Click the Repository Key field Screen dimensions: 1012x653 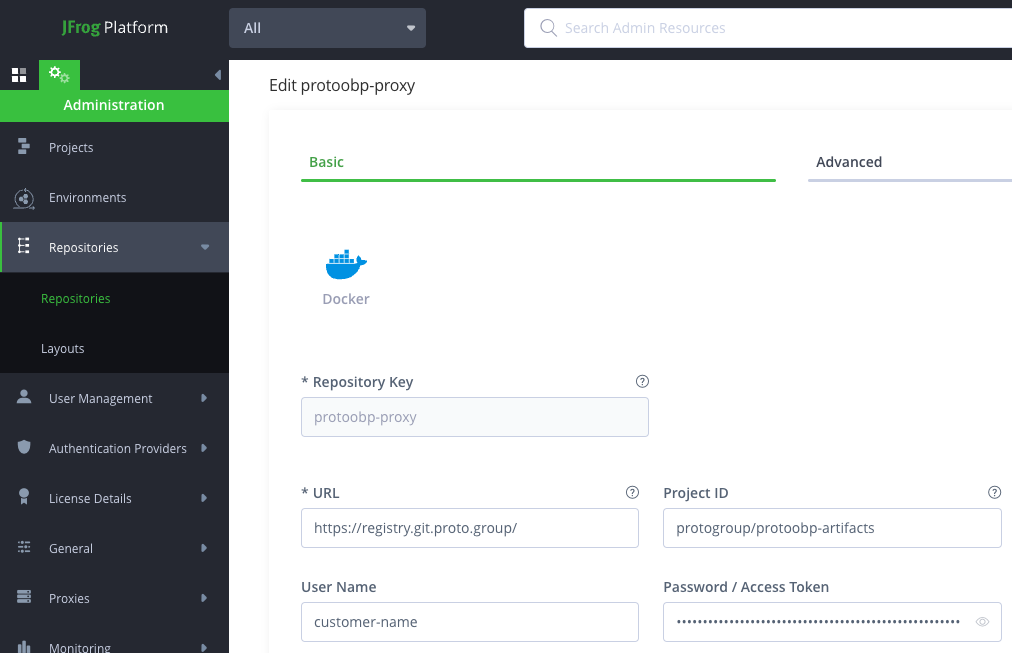pos(475,417)
